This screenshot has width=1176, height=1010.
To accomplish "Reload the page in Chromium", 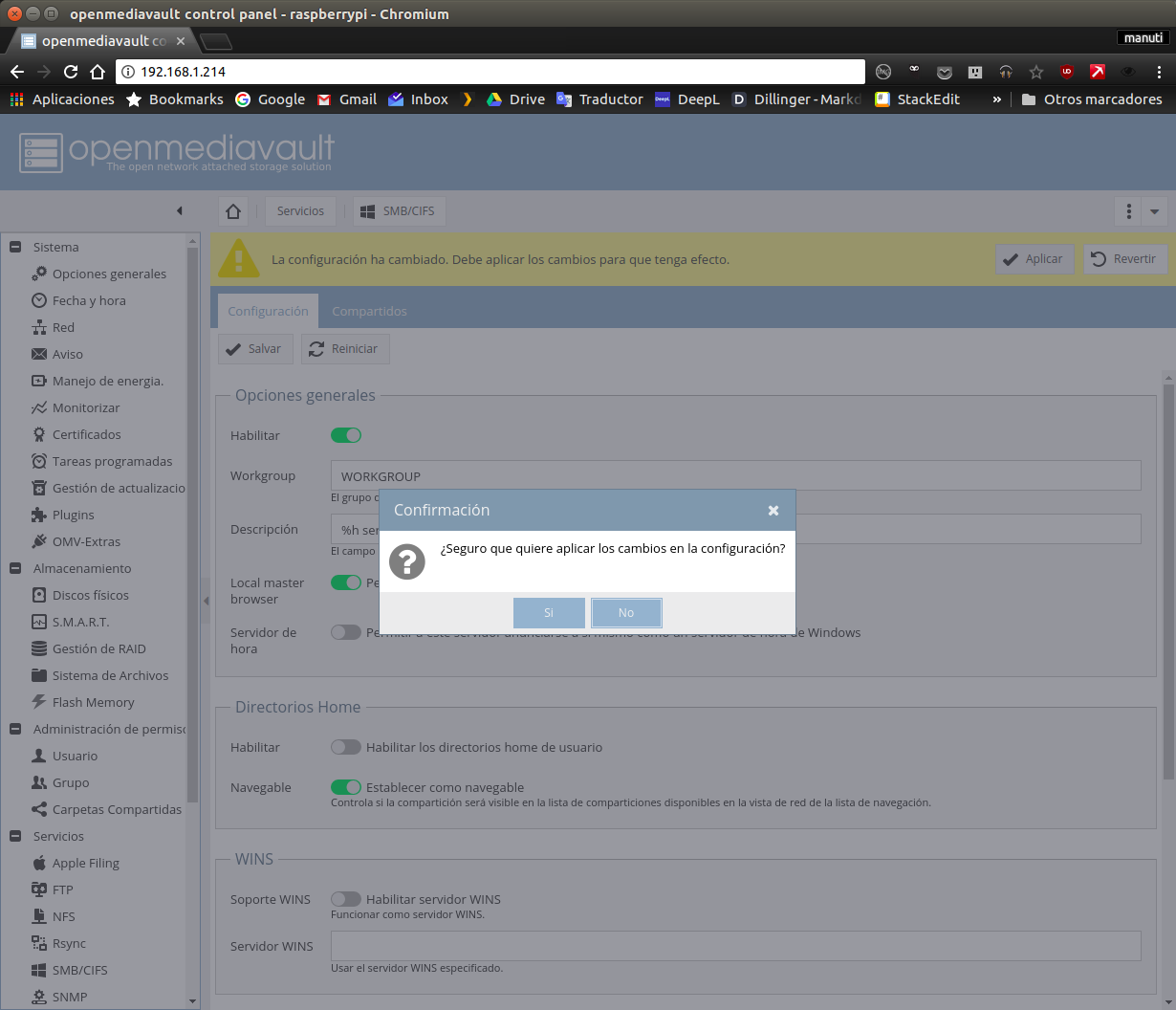I will pyautogui.click(x=71, y=72).
